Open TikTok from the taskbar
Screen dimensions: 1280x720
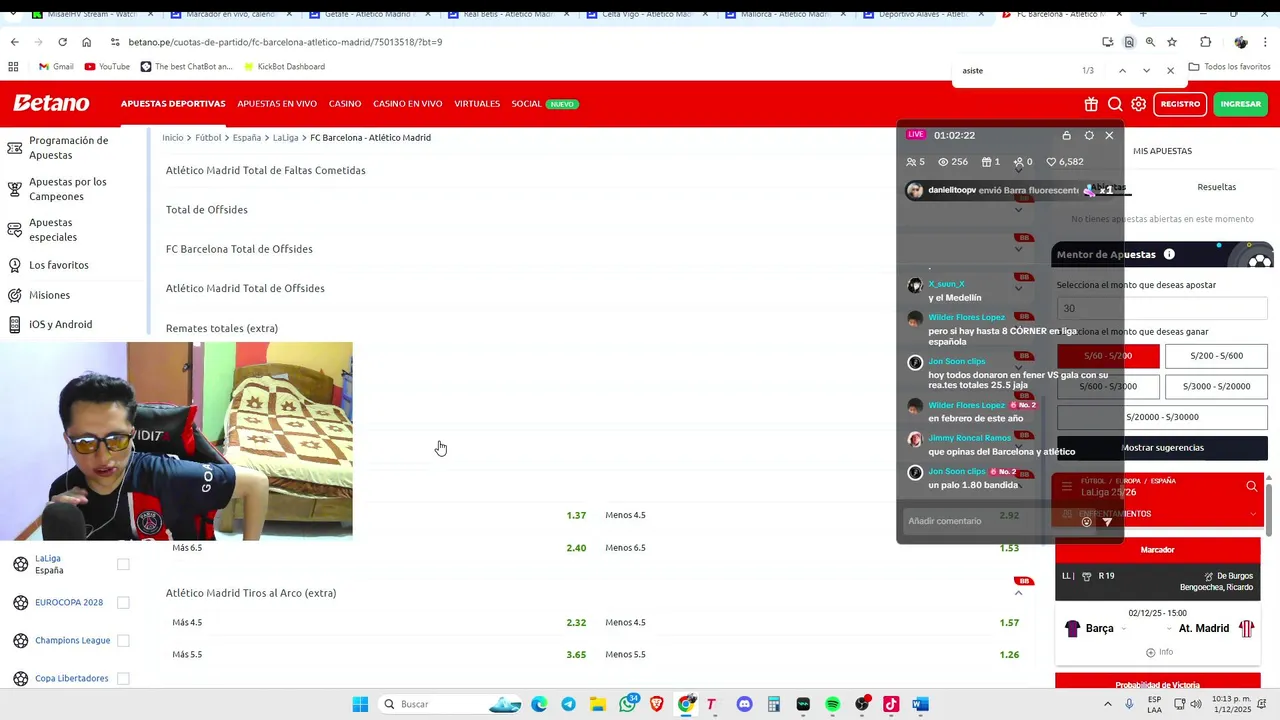pyautogui.click(x=891, y=704)
